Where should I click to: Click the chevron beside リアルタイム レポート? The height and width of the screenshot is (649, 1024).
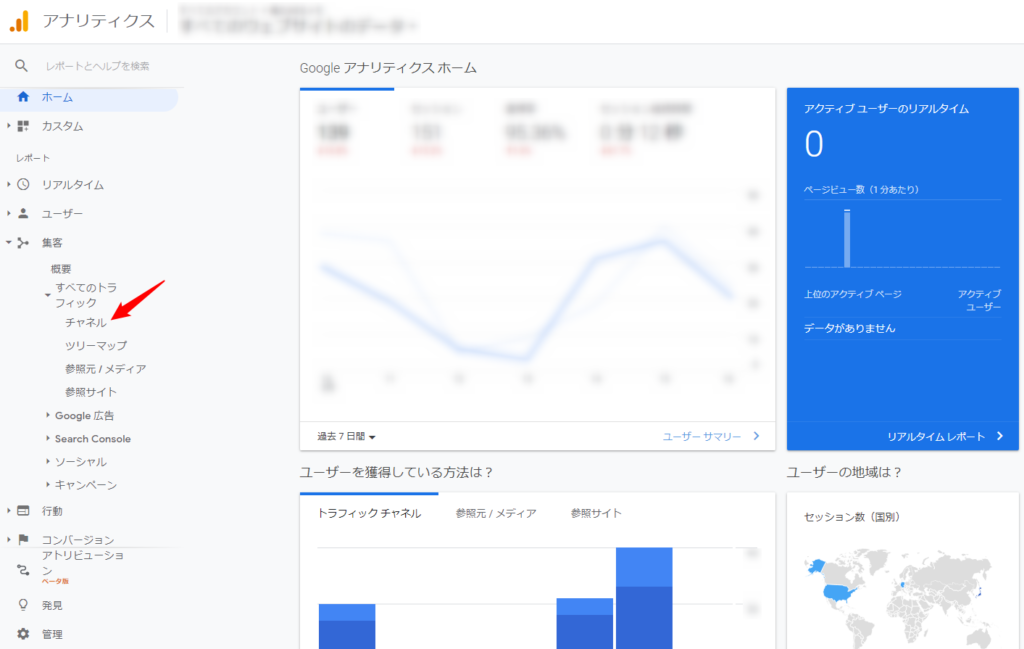click(1000, 435)
